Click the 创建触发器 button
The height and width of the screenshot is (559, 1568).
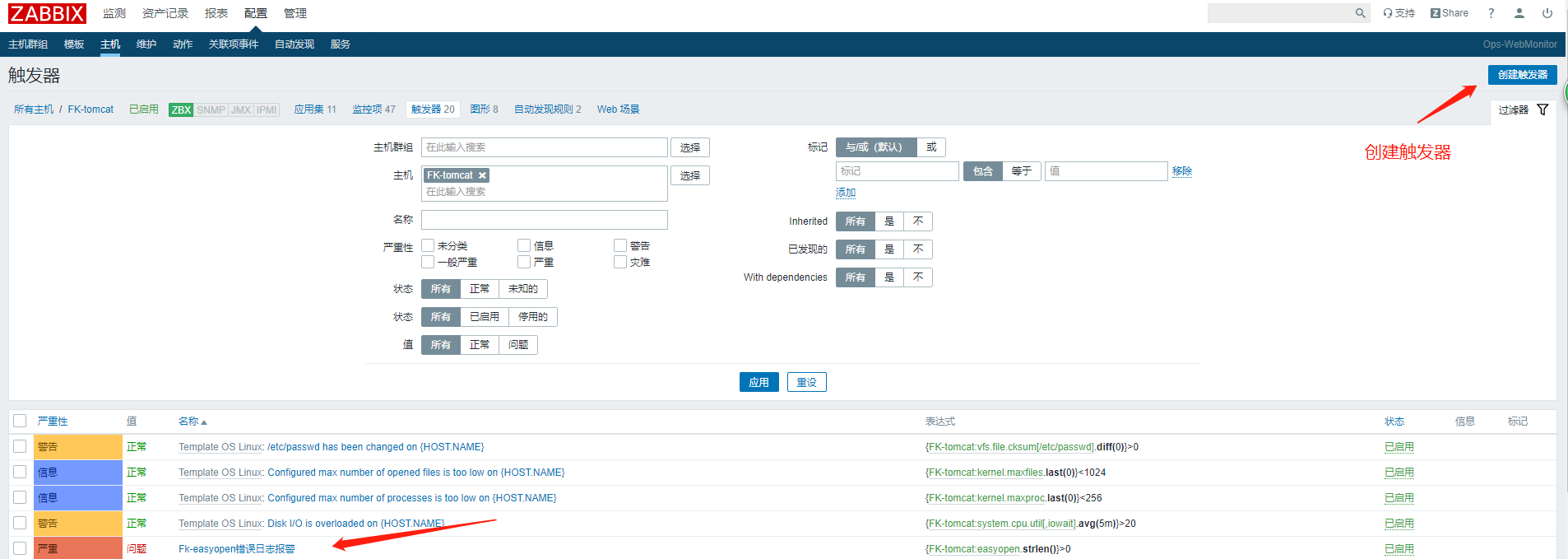(x=1523, y=75)
